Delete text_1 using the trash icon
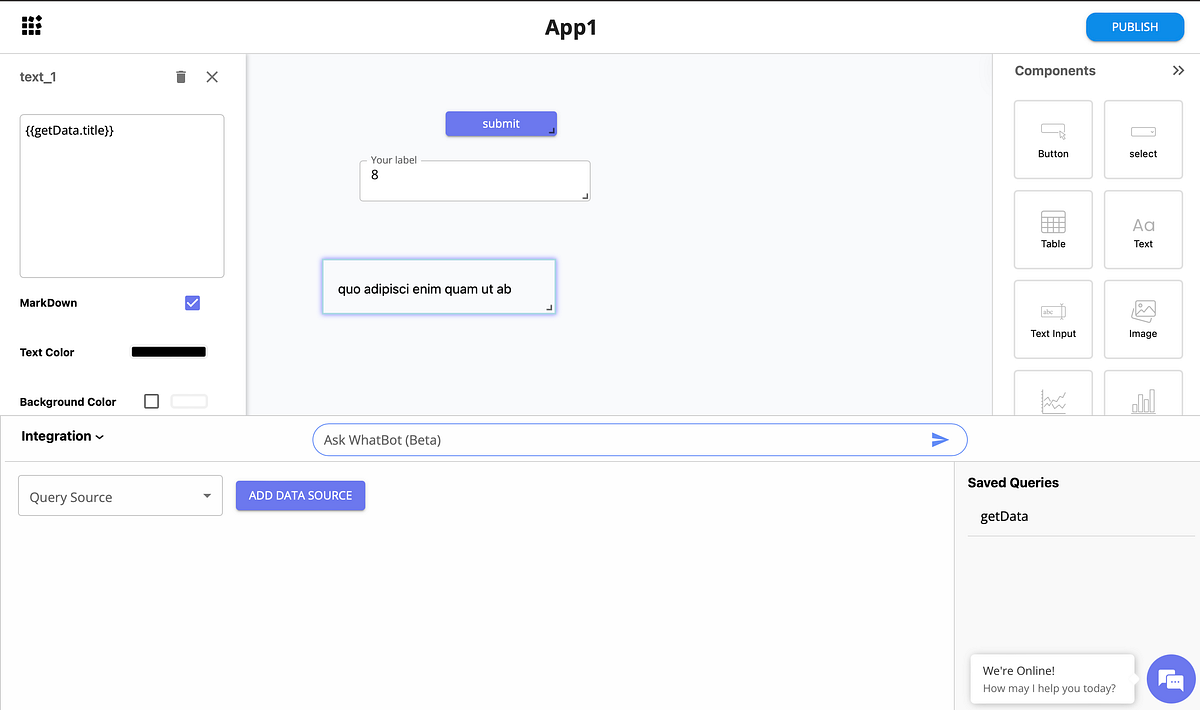Viewport: 1200px width, 710px height. 180,76
